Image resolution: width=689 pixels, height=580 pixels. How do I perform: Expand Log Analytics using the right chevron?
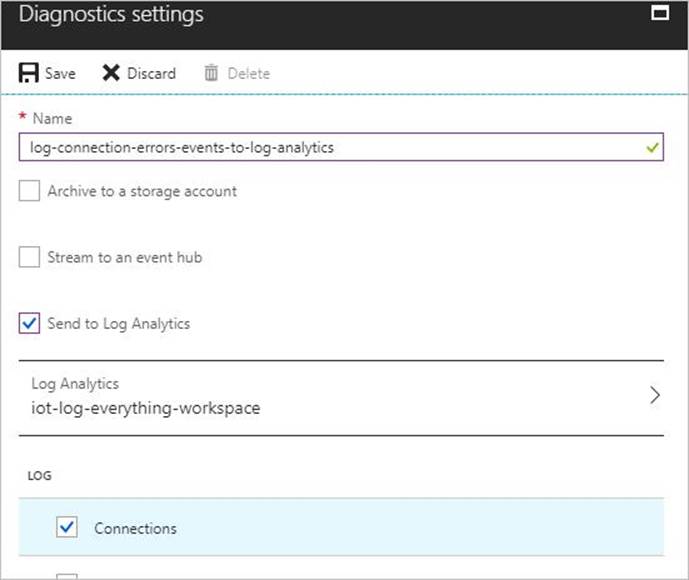(655, 395)
